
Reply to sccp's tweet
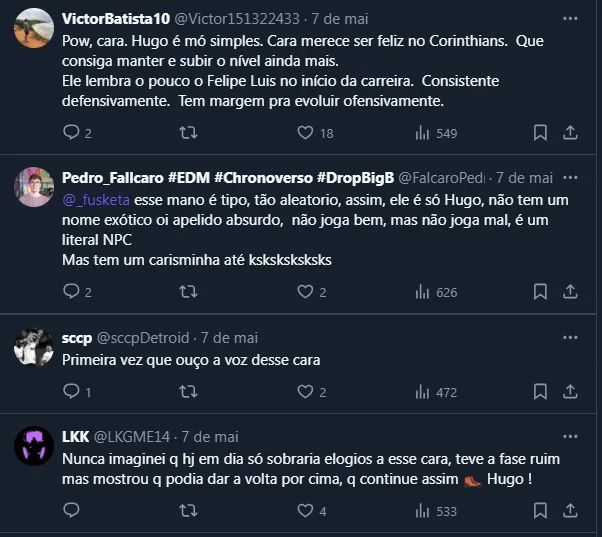[x=70, y=392]
